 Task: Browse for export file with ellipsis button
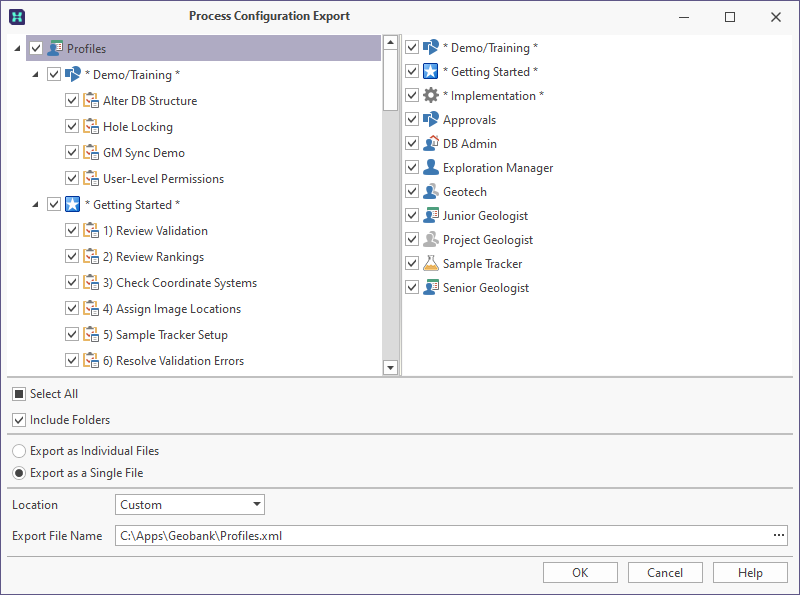779,535
